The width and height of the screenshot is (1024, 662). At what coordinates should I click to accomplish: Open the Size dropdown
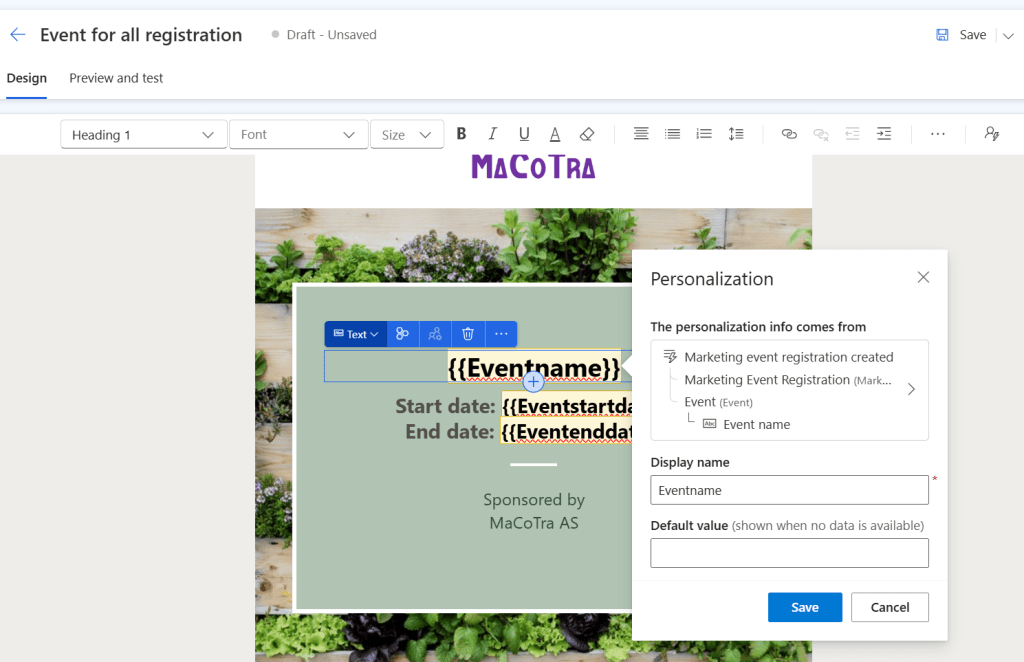click(x=406, y=135)
